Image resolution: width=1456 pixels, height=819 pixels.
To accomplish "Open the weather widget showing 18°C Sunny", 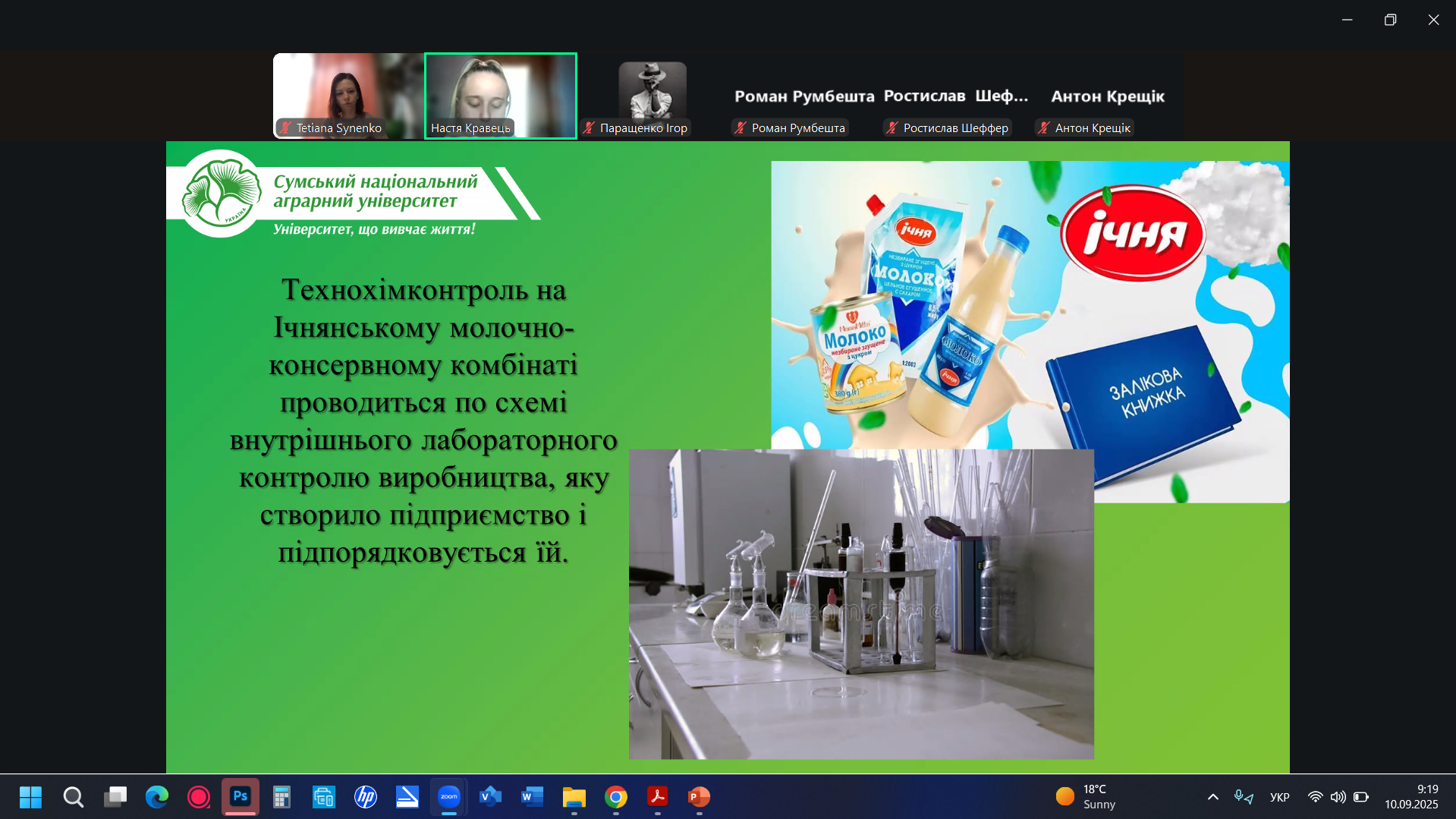I will pos(1086,797).
